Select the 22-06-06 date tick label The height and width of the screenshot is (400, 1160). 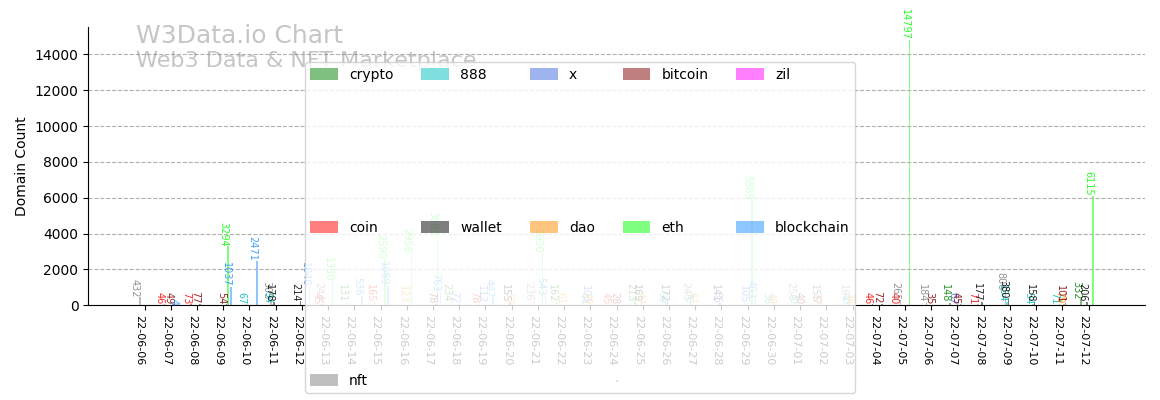click(x=141, y=341)
